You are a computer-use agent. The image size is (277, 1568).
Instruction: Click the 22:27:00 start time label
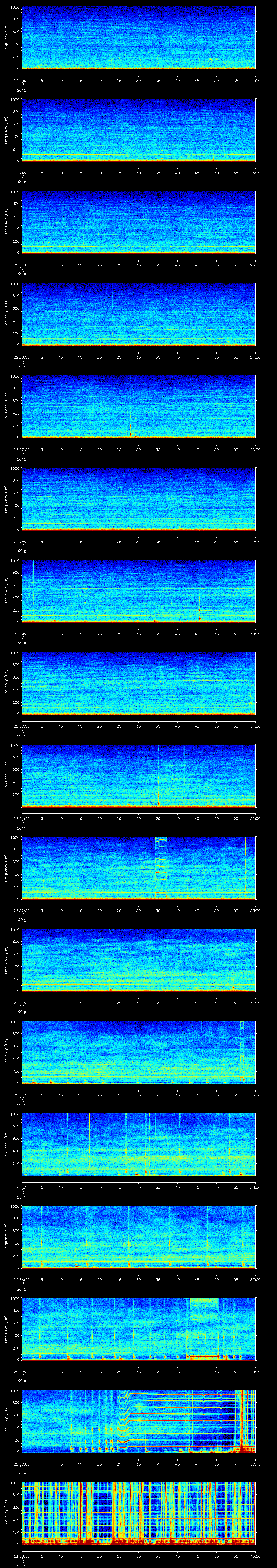[21, 450]
